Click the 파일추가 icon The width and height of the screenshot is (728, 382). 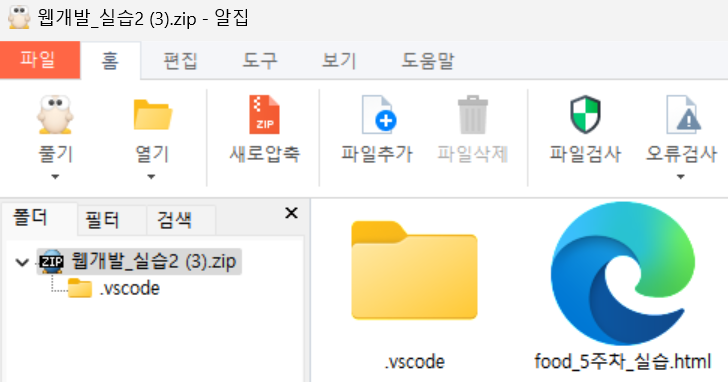[x=378, y=115]
